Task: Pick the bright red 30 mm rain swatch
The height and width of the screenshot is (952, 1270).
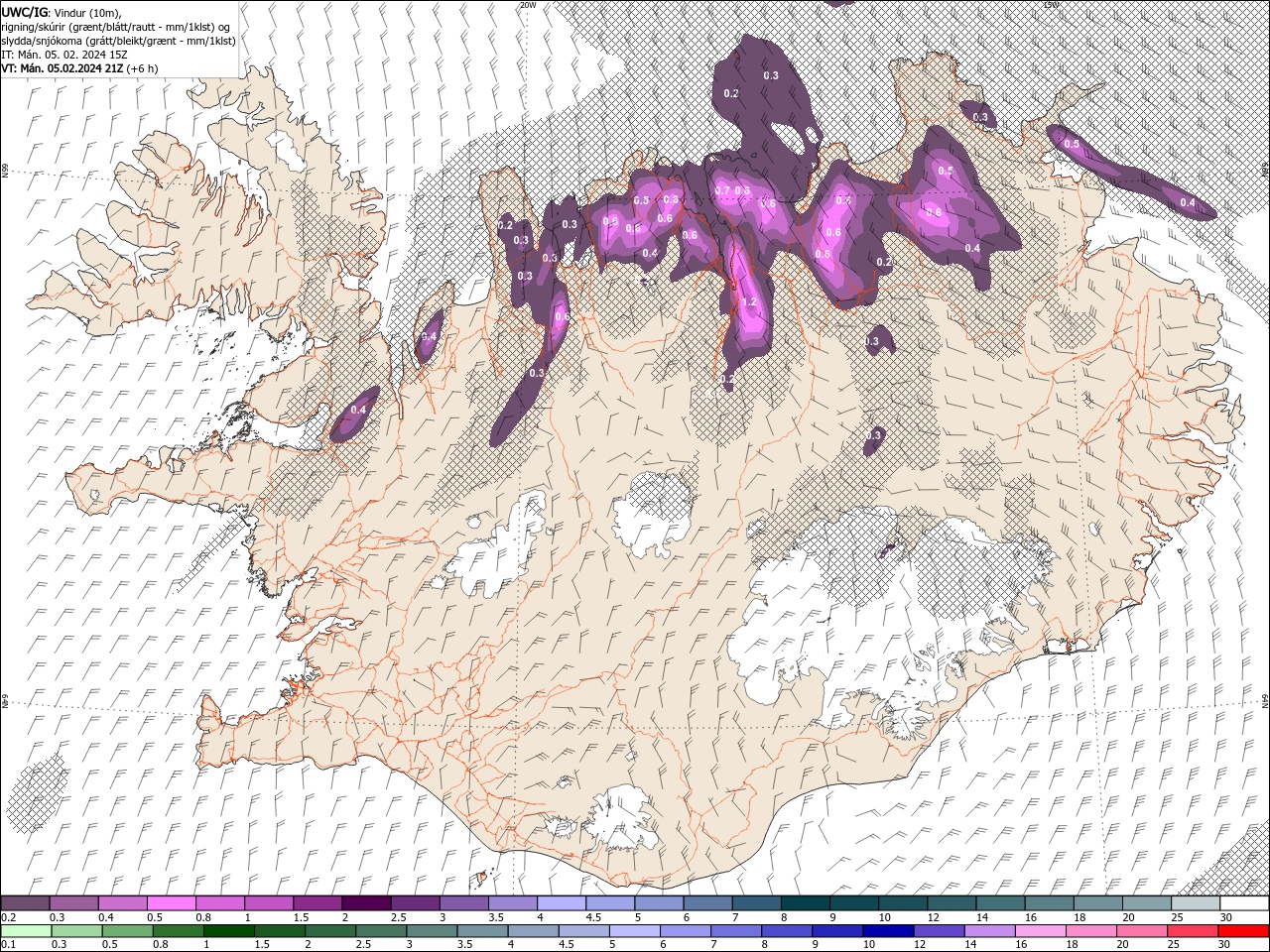Action: point(1243,931)
